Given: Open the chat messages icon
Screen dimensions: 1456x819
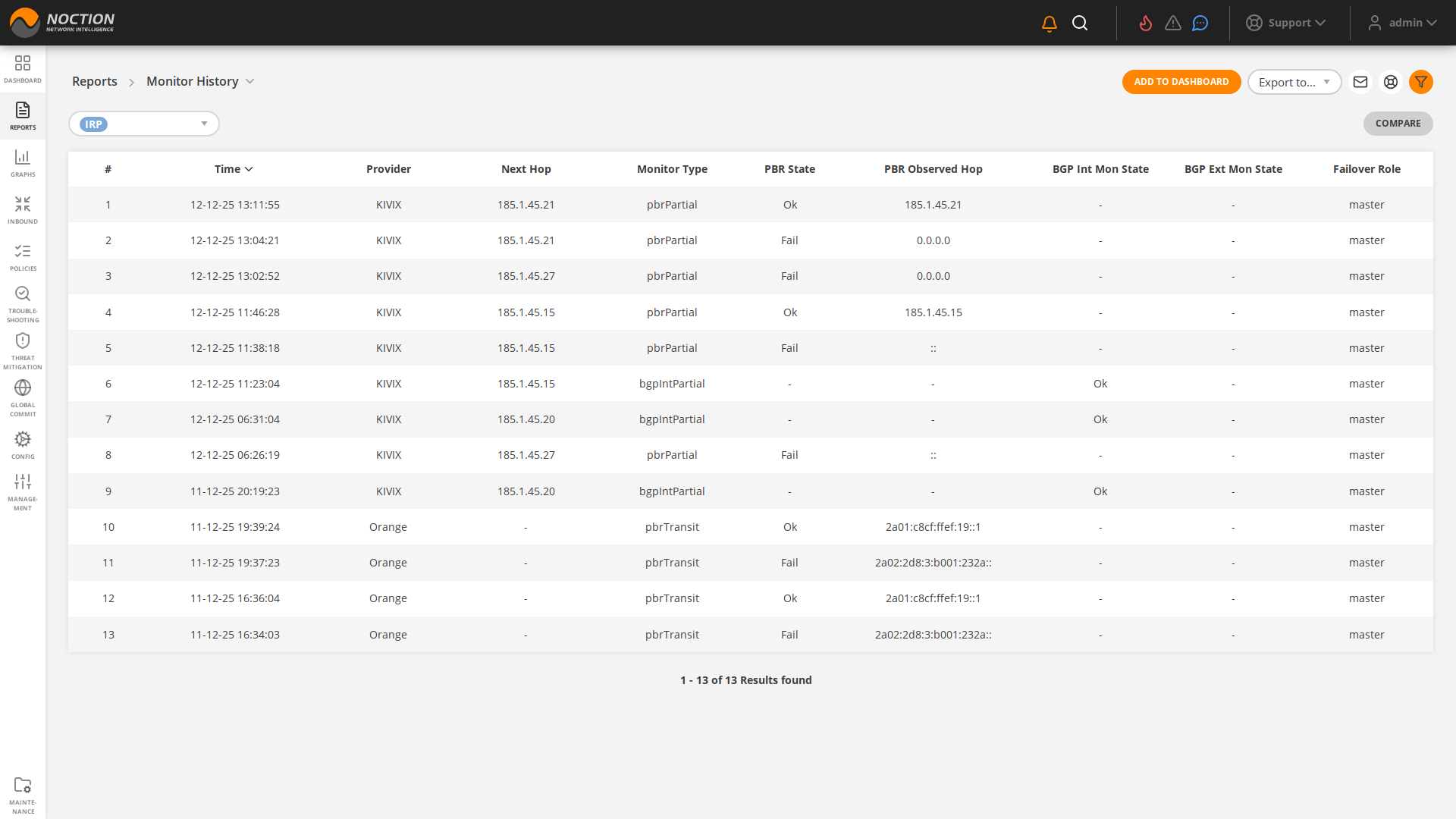Looking at the screenshot, I should click(x=1200, y=24).
